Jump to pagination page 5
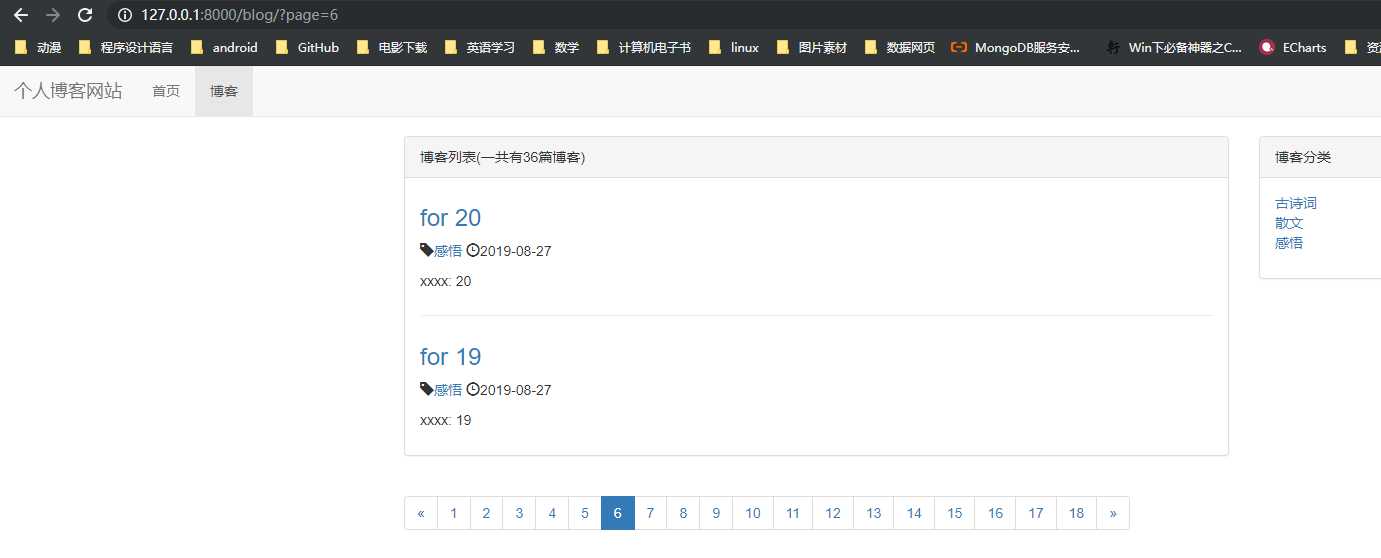Screen dimensions: 1381x558 pyautogui.click(x=585, y=513)
